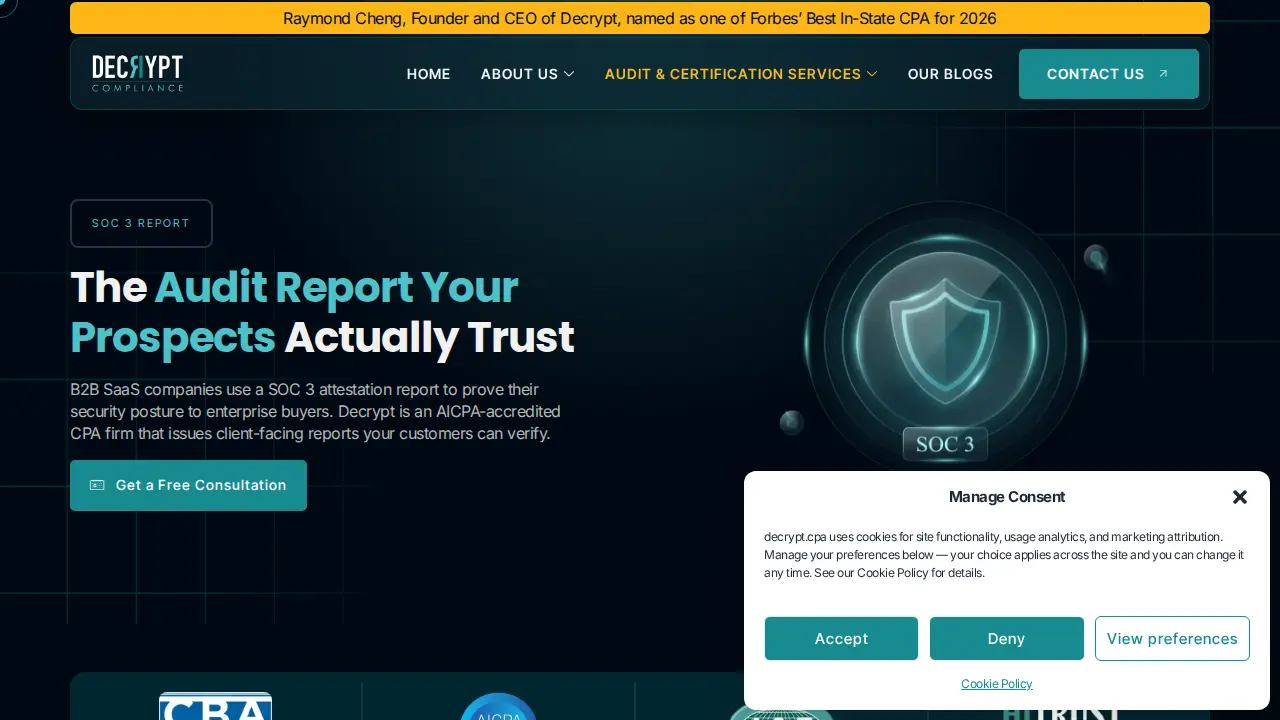Click the AICPA circular logo
Screen dimensions: 1280x720
point(498,706)
